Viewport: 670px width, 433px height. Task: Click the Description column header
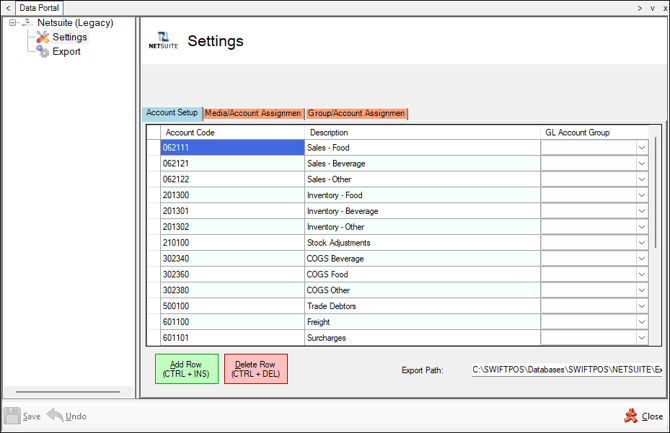[x=422, y=133]
